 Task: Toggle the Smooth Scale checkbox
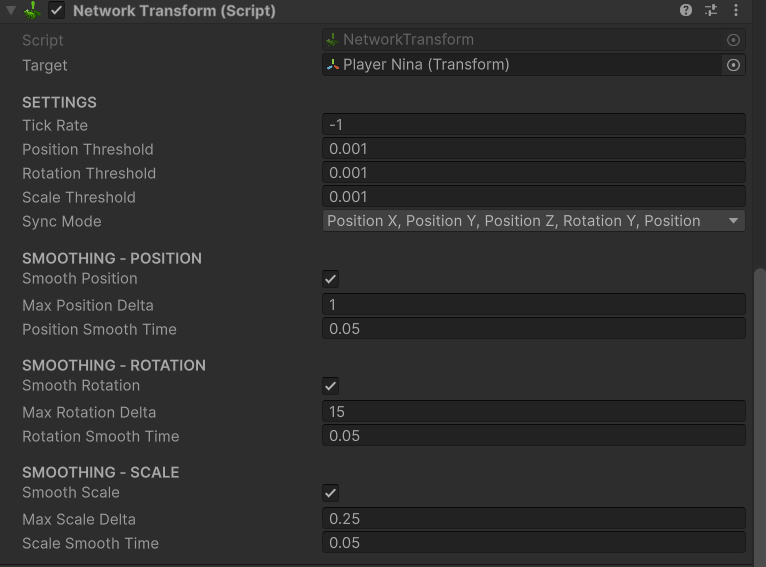331,493
